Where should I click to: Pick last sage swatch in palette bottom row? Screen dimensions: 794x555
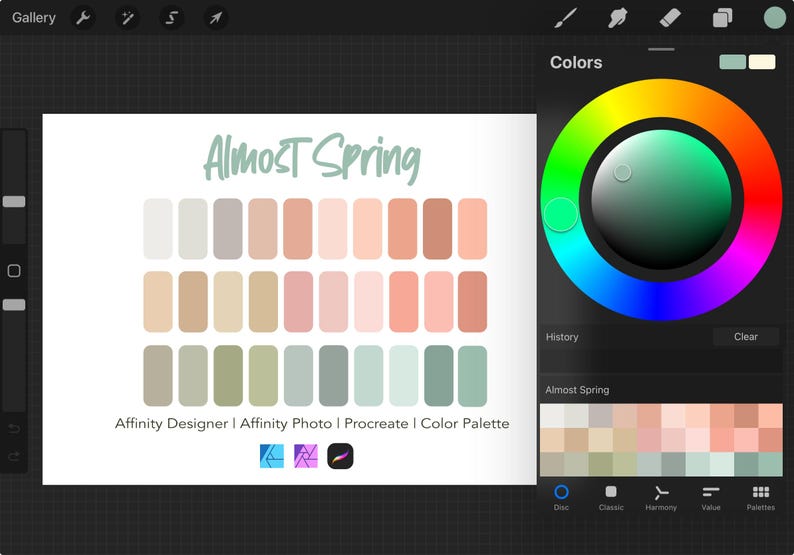tap(771, 464)
